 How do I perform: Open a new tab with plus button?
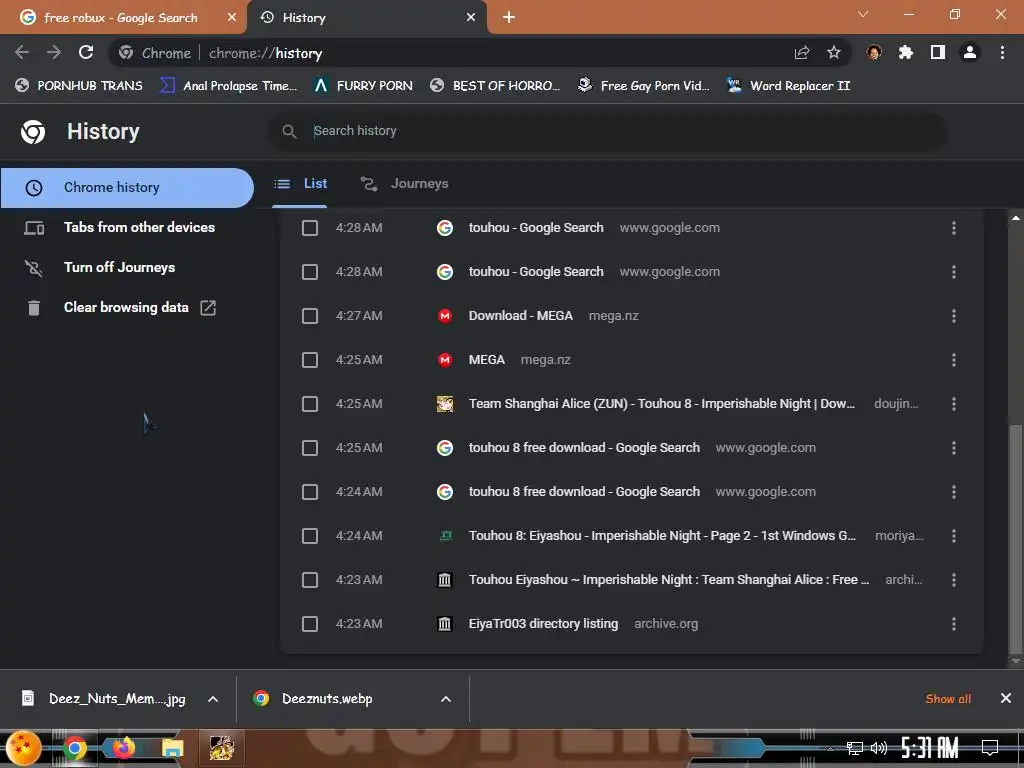(x=509, y=18)
